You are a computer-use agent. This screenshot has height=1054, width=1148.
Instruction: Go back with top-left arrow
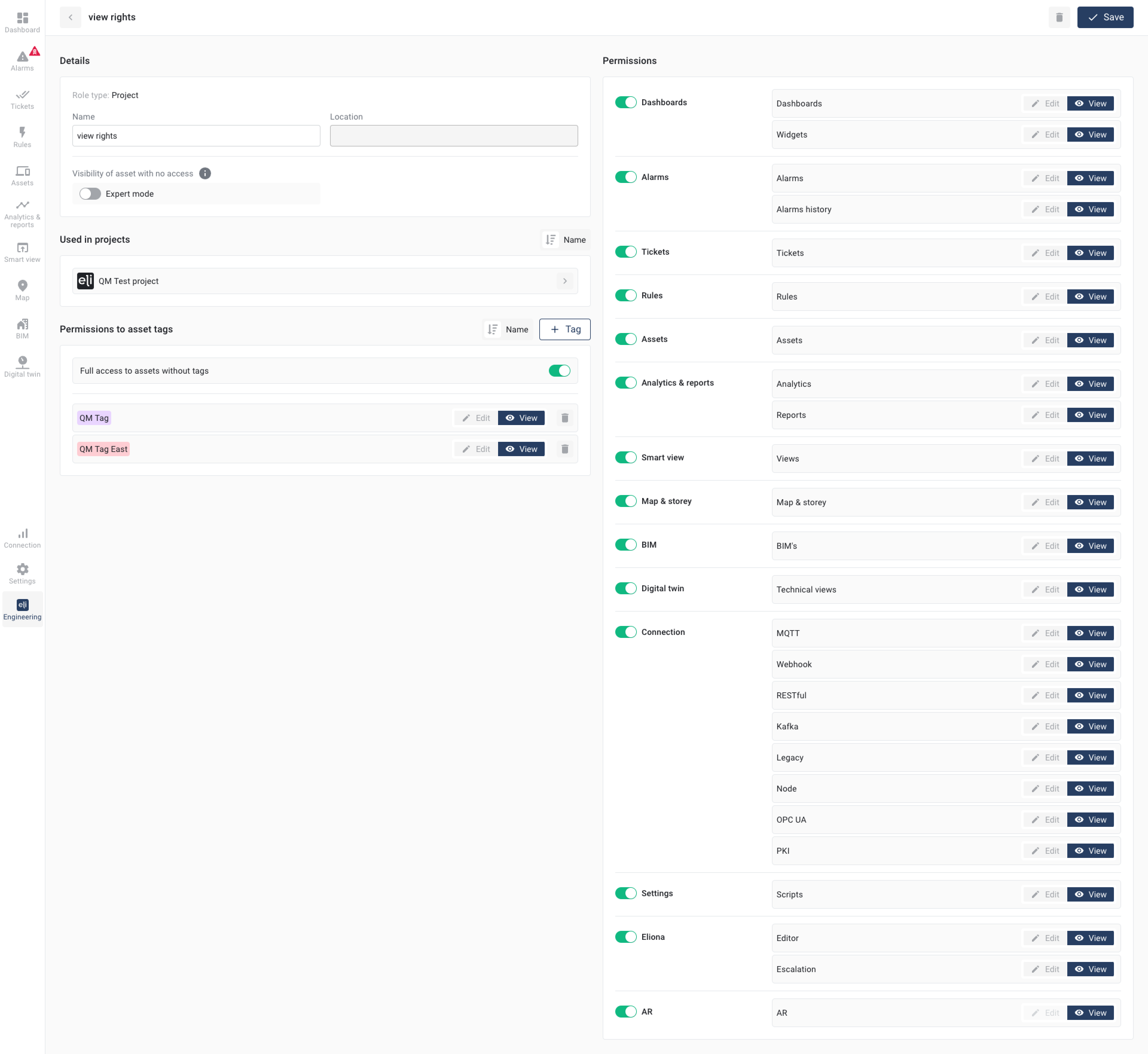point(70,17)
